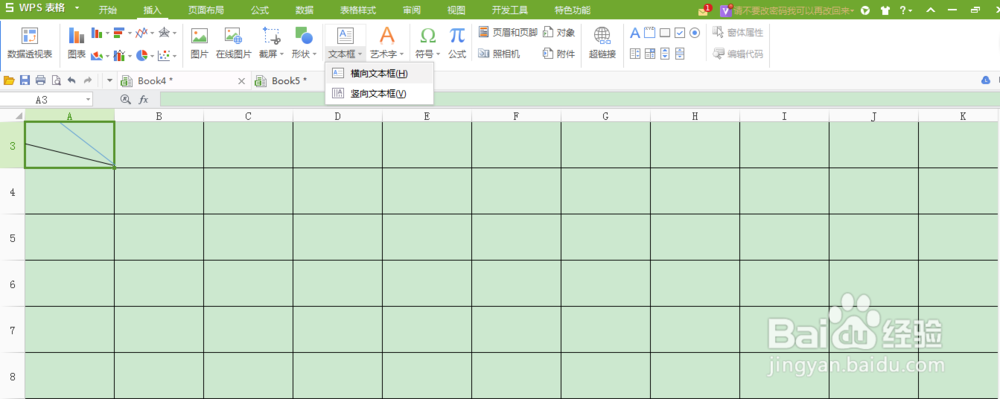
Task: Click the formula bar input field
Action: [x=579, y=99]
